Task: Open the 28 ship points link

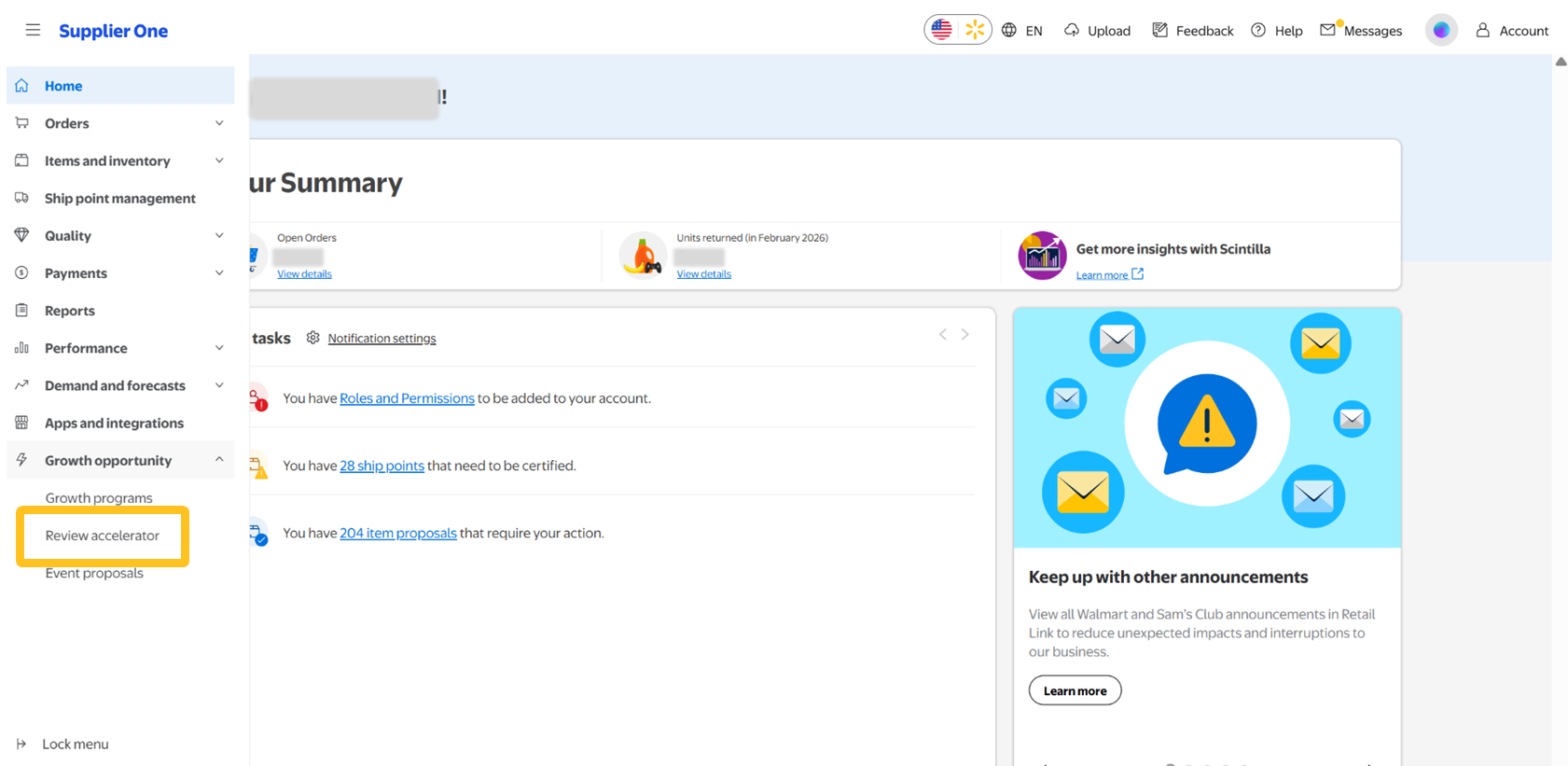Action: [382, 466]
